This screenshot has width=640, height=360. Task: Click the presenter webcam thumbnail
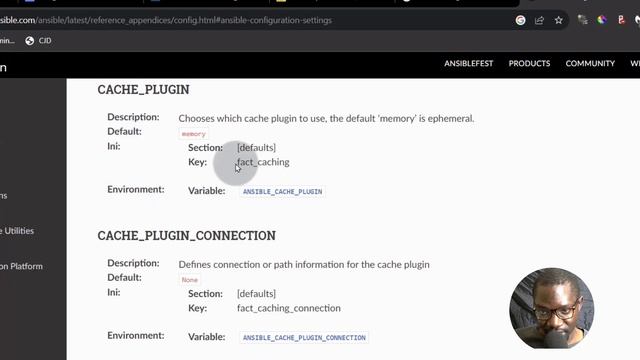click(551, 308)
